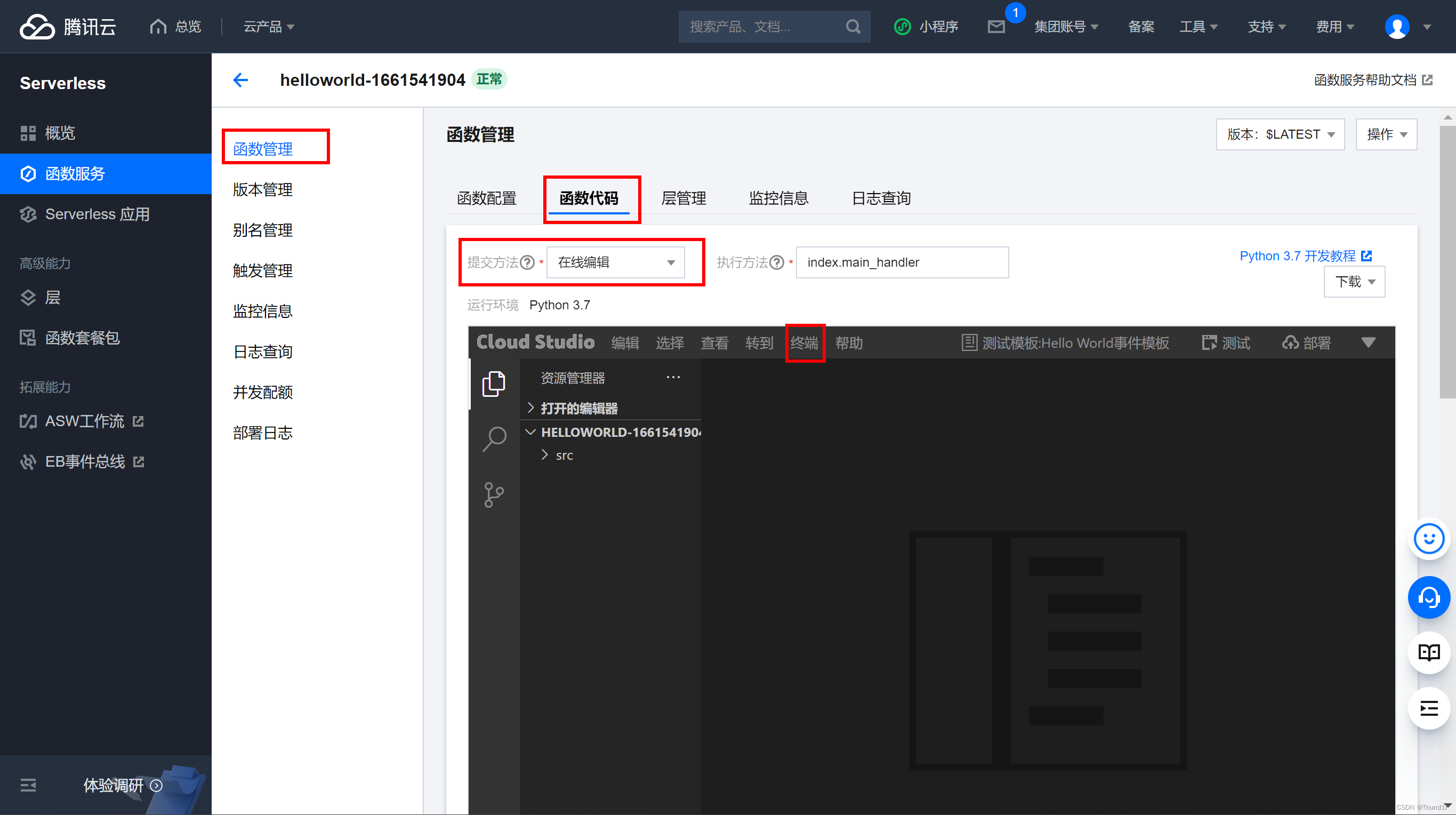This screenshot has height=815, width=1456.
Task: Open Python 3.7 开发教程 link
Action: (x=1306, y=255)
